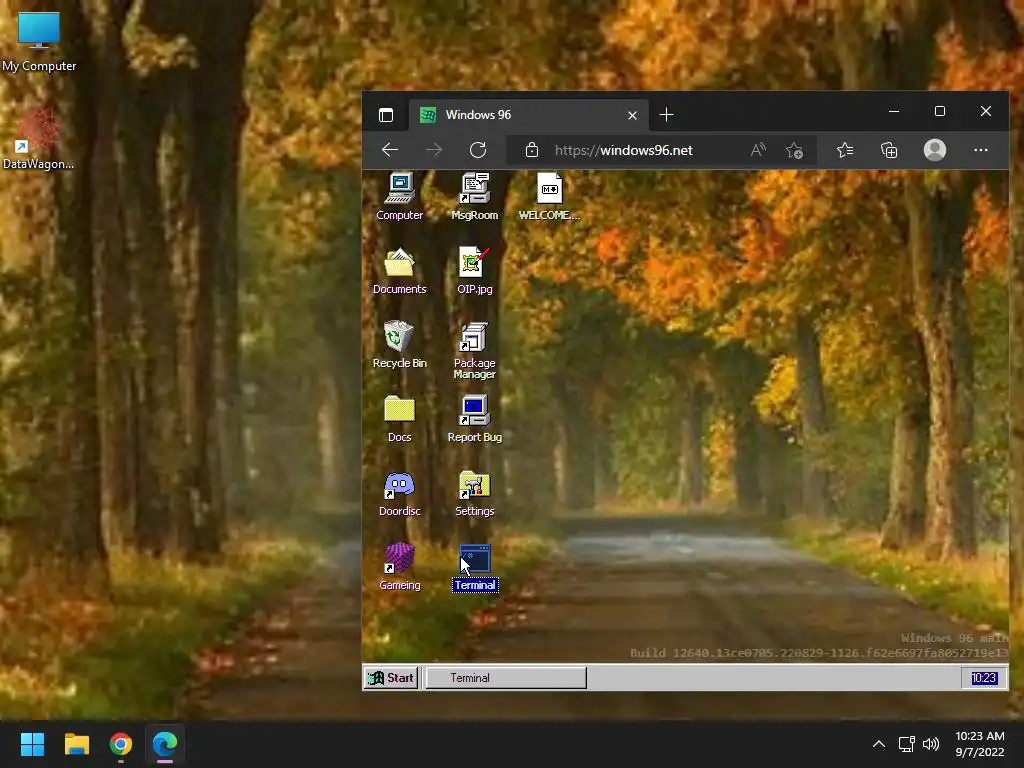This screenshot has height=768, width=1024.
Task: Open the Read Aloud icon in address bar
Action: (x=758, y=150)
